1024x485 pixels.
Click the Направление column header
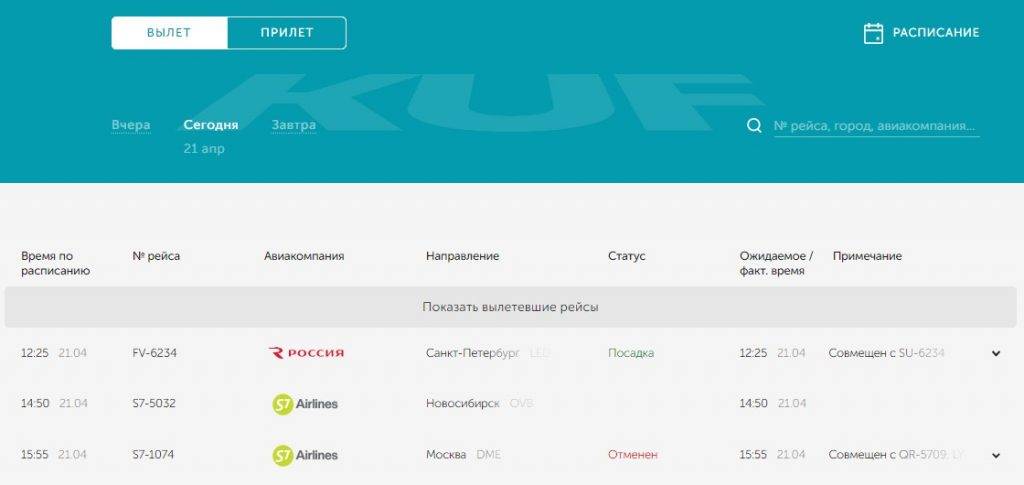pyautogui.click(x=462, y=257)
